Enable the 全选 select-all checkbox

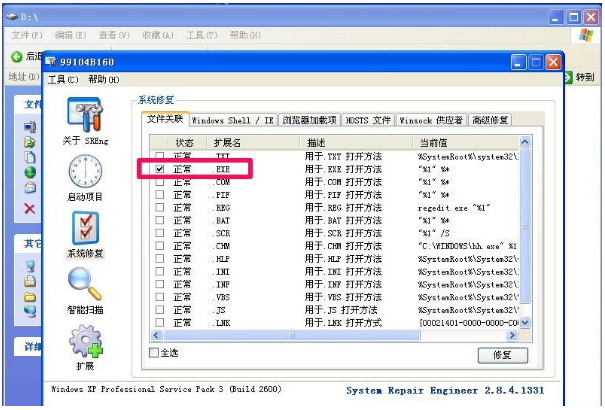coord(154,353)
